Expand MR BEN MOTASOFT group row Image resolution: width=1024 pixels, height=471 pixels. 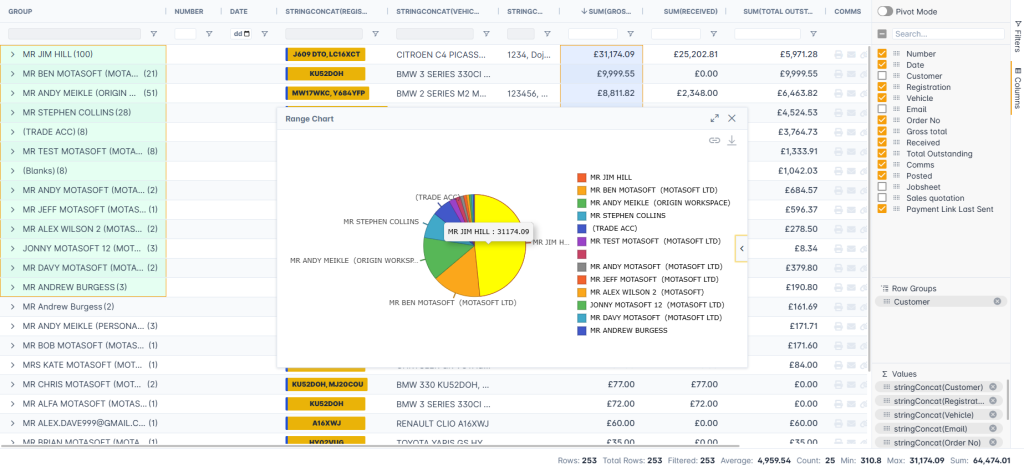coord(12,74)
